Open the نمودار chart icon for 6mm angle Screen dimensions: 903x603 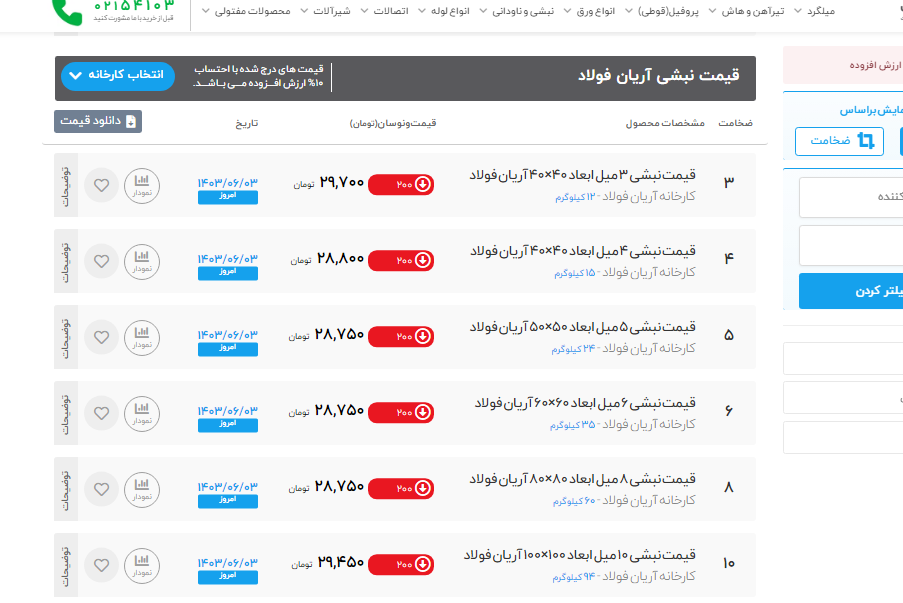click(141, 412)
